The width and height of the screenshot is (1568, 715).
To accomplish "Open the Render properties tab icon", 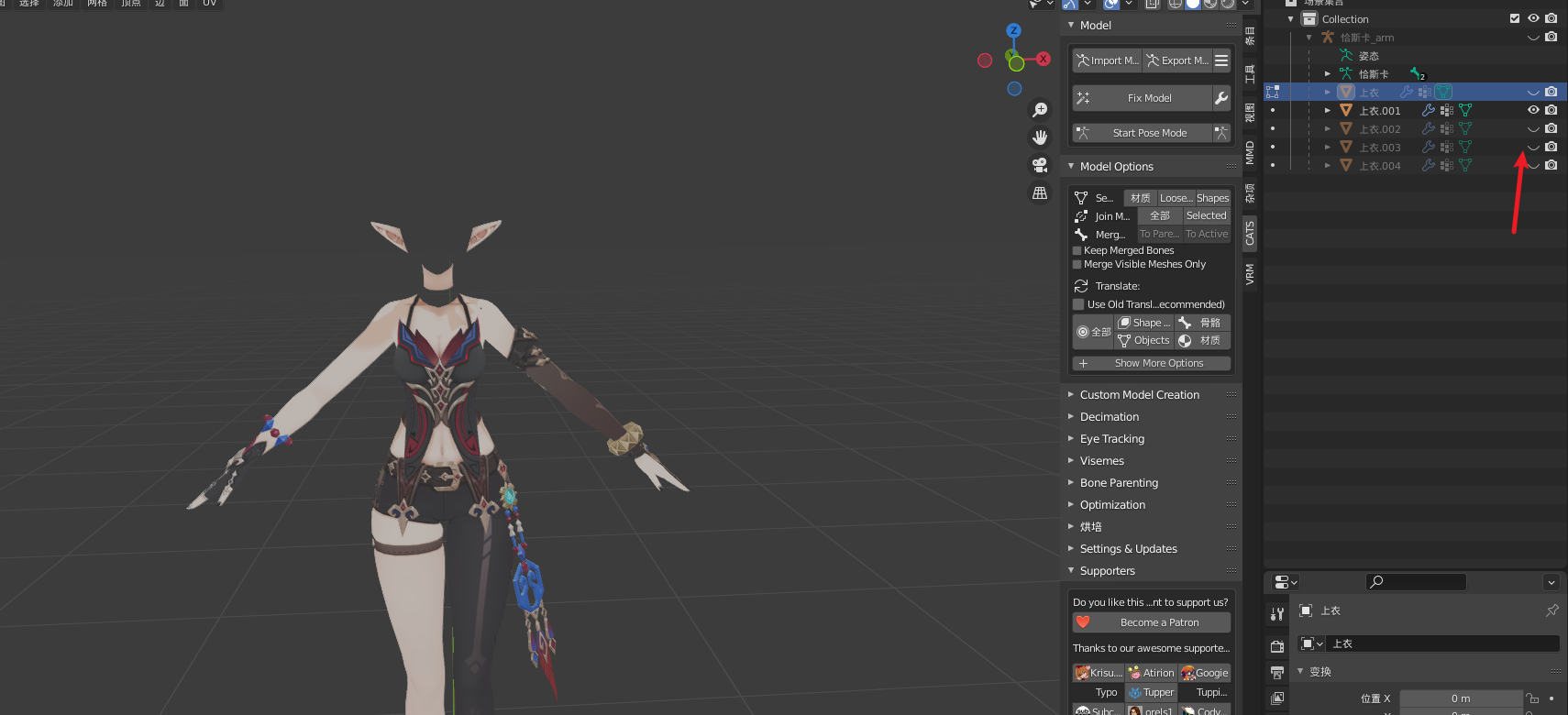I will coord(1277,646).
